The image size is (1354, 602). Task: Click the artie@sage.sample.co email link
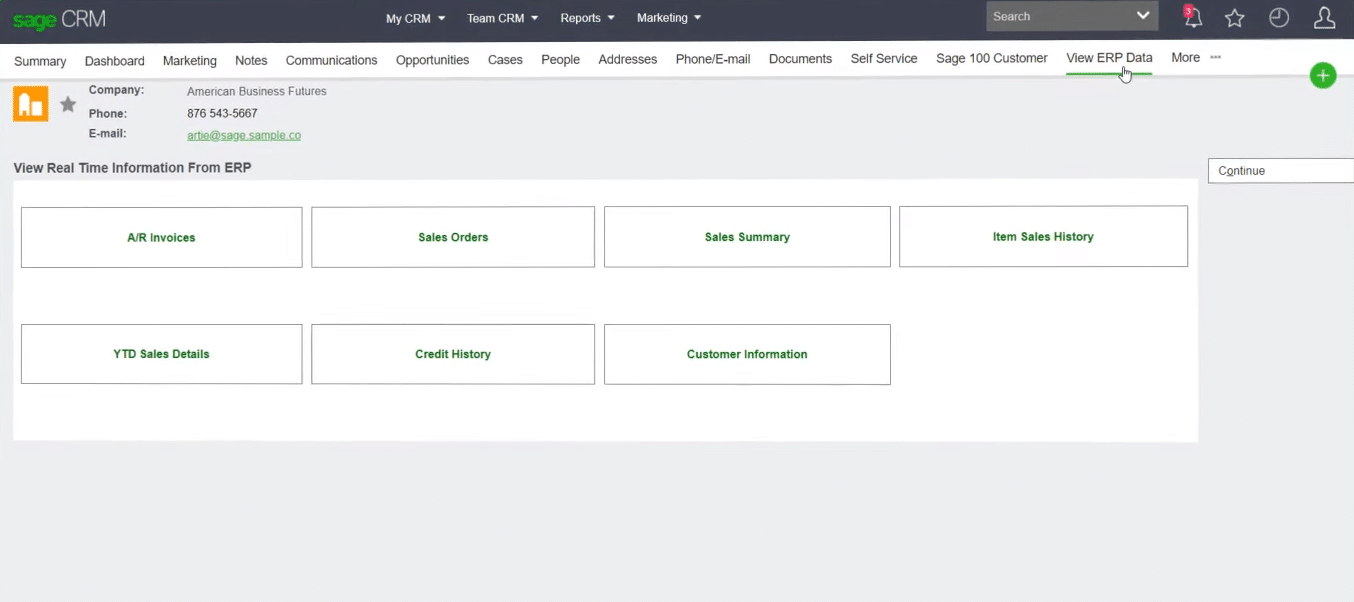pos(244,135)
